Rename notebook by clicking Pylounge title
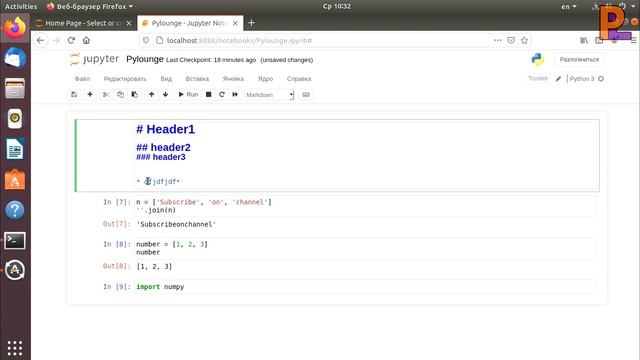The image size is (640, 360). (145, 59)
